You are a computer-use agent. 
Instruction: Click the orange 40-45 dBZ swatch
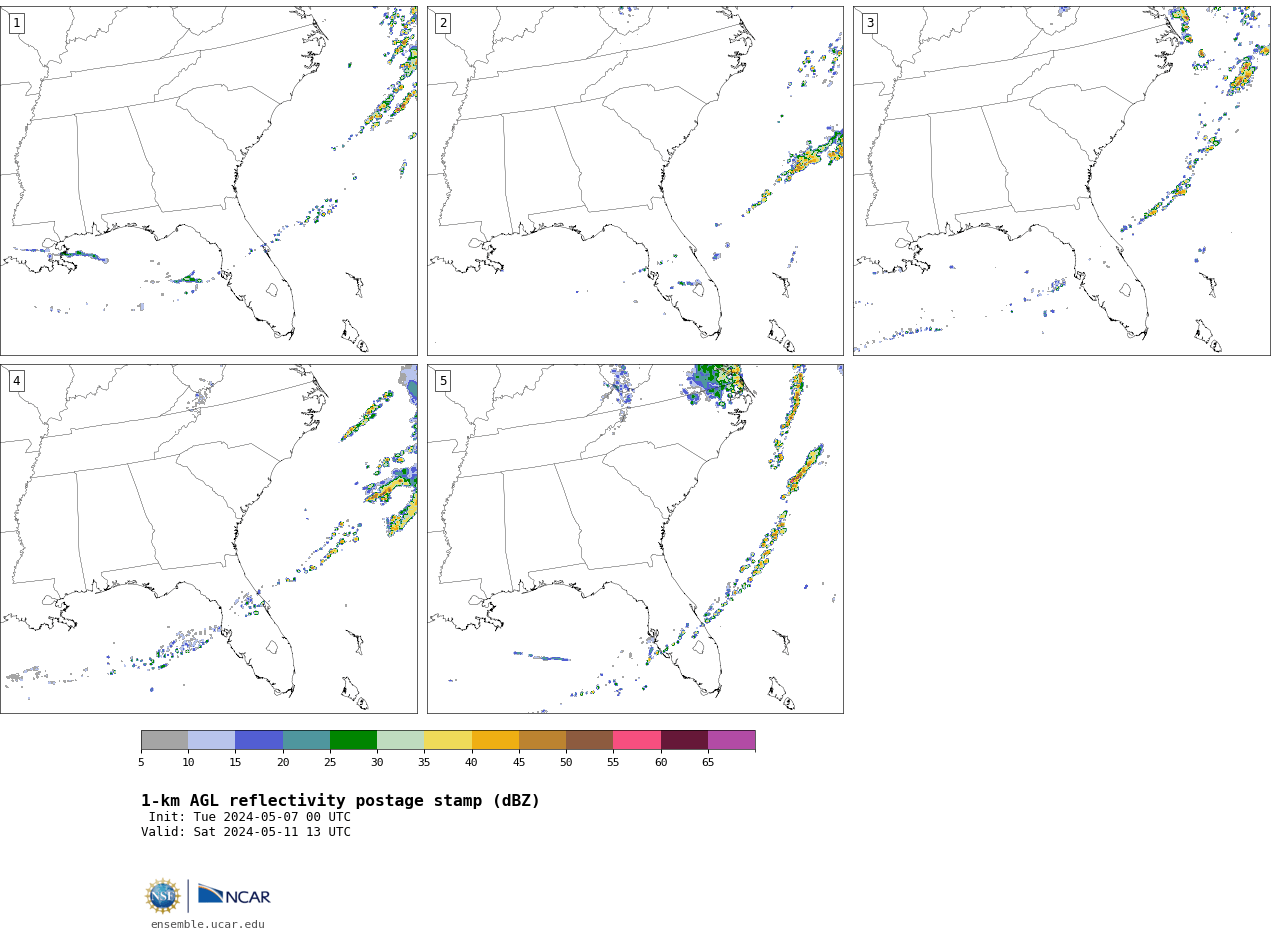[495, 740]
